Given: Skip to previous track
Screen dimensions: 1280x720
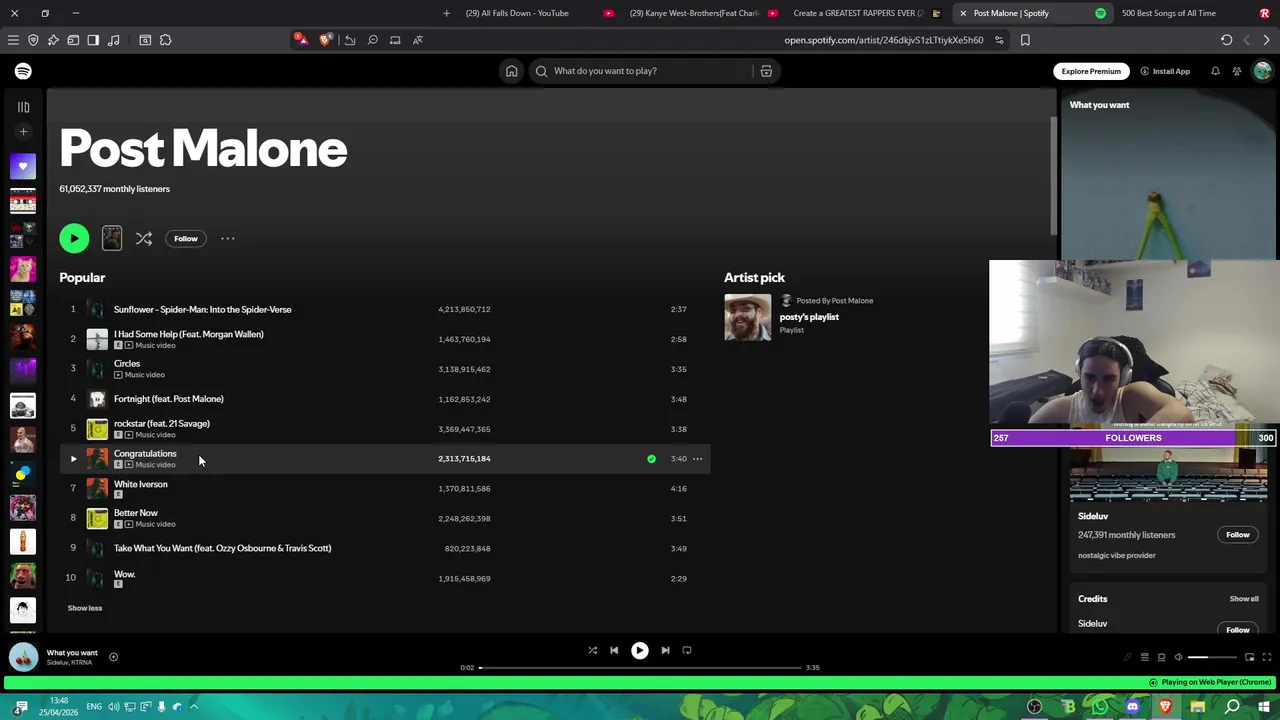Looking at the screenshot, I should (614, 650).
